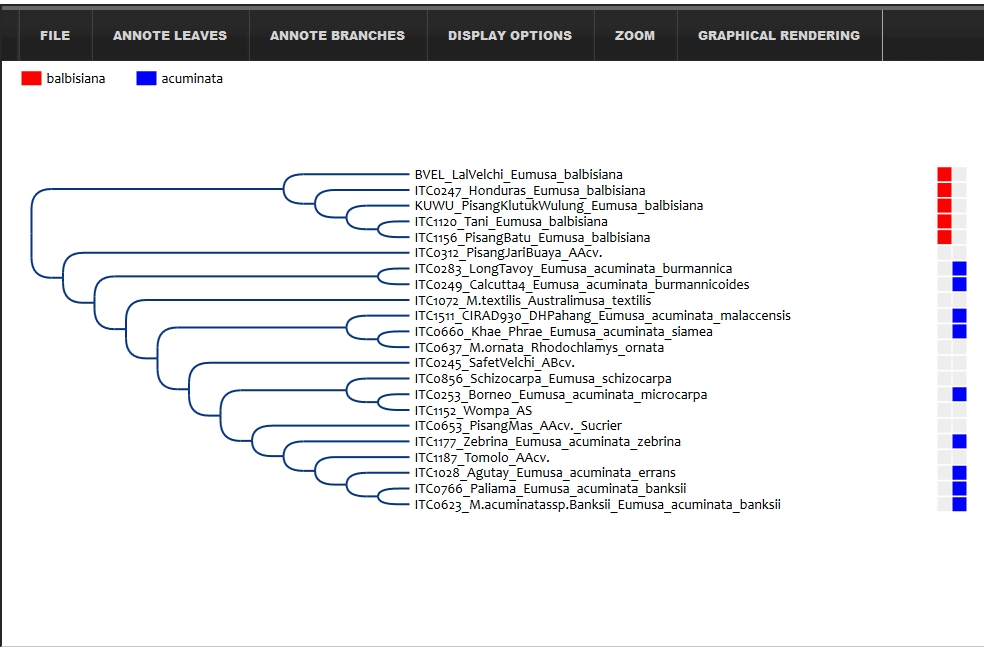984x647 pixels.
Task: Open the FILE menu
Action: point(55,36)
